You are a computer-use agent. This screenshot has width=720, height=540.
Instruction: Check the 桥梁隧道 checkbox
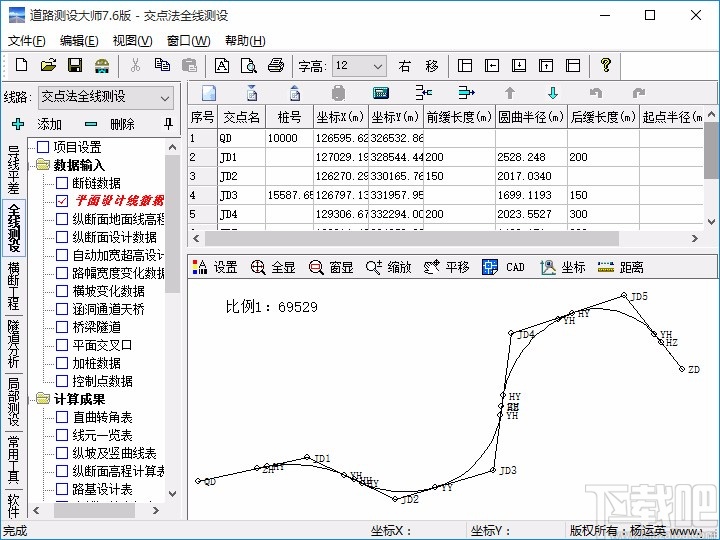(x=62, y=327)
